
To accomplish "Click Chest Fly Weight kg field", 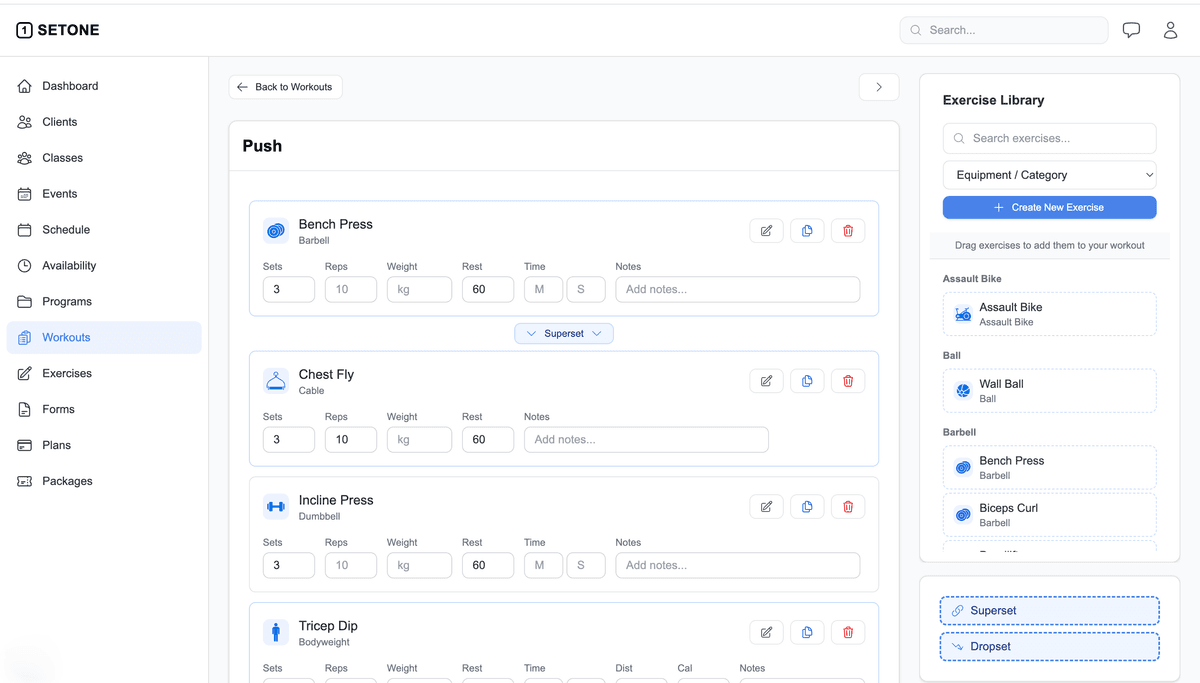I will tap(420, 439).
